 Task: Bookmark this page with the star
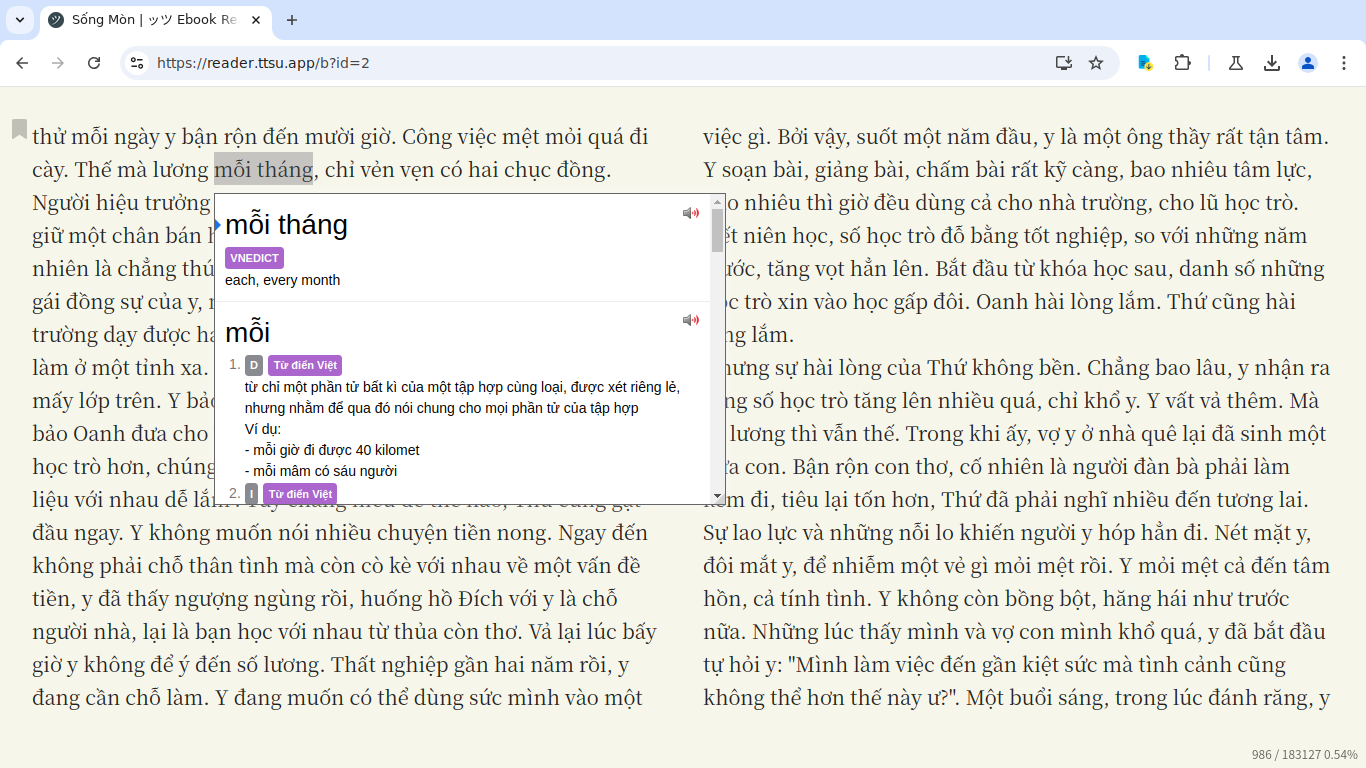(1096, 63)
